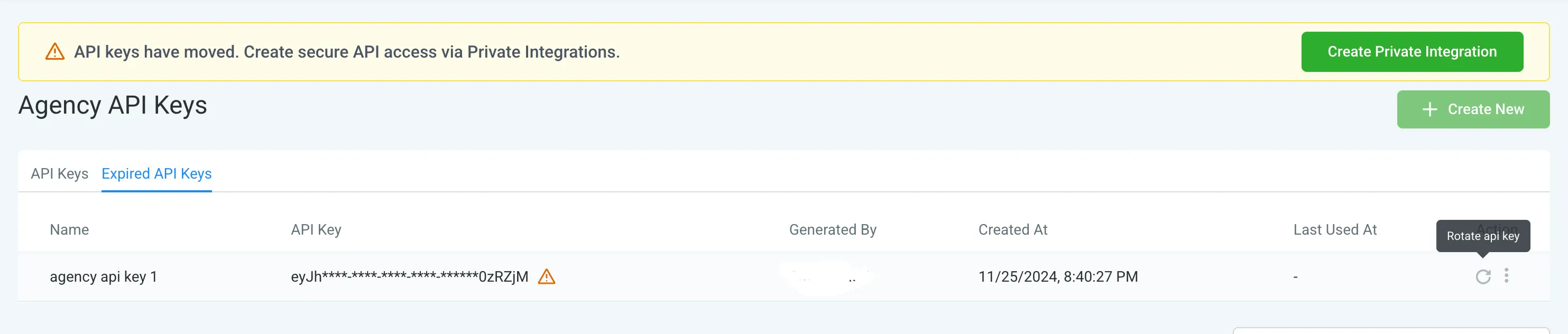This screenshot has height=334, width=1568.
Task: Click the Last Used At column header
Action: pyautogui.click(x=1335, y=230)
